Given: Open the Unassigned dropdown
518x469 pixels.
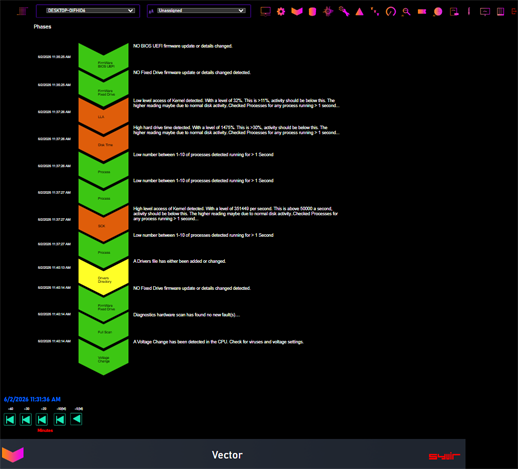Looking at the screenshot, I should tap(202, 11).
